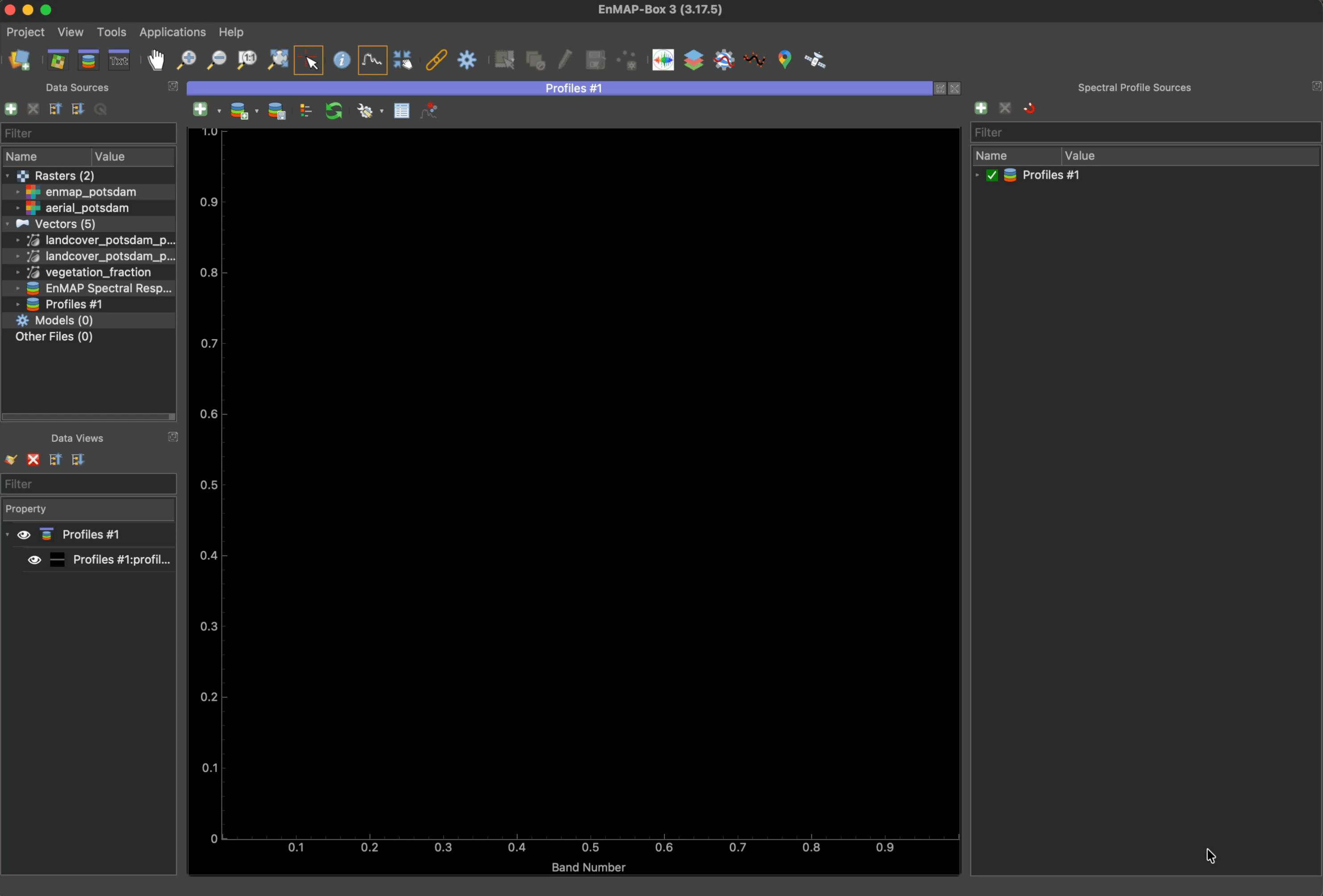Zoom to native 1:1 resolution

coord(247,60)
